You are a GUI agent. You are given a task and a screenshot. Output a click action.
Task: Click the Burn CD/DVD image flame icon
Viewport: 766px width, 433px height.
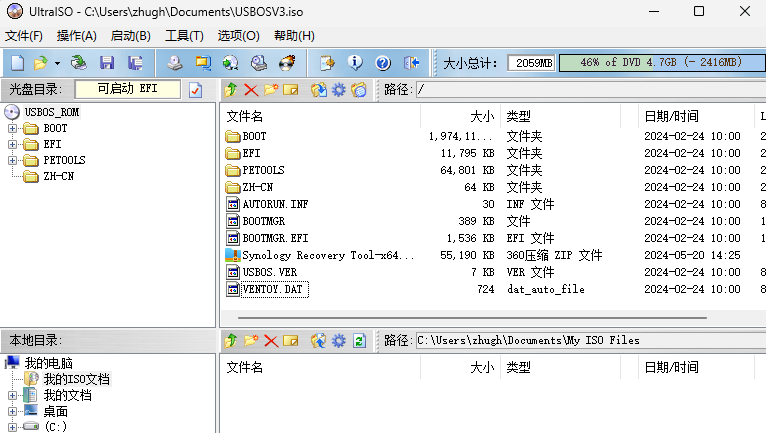287,63
